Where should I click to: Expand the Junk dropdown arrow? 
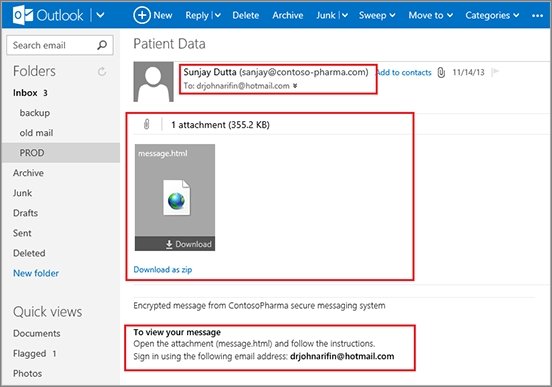[345, 15]
